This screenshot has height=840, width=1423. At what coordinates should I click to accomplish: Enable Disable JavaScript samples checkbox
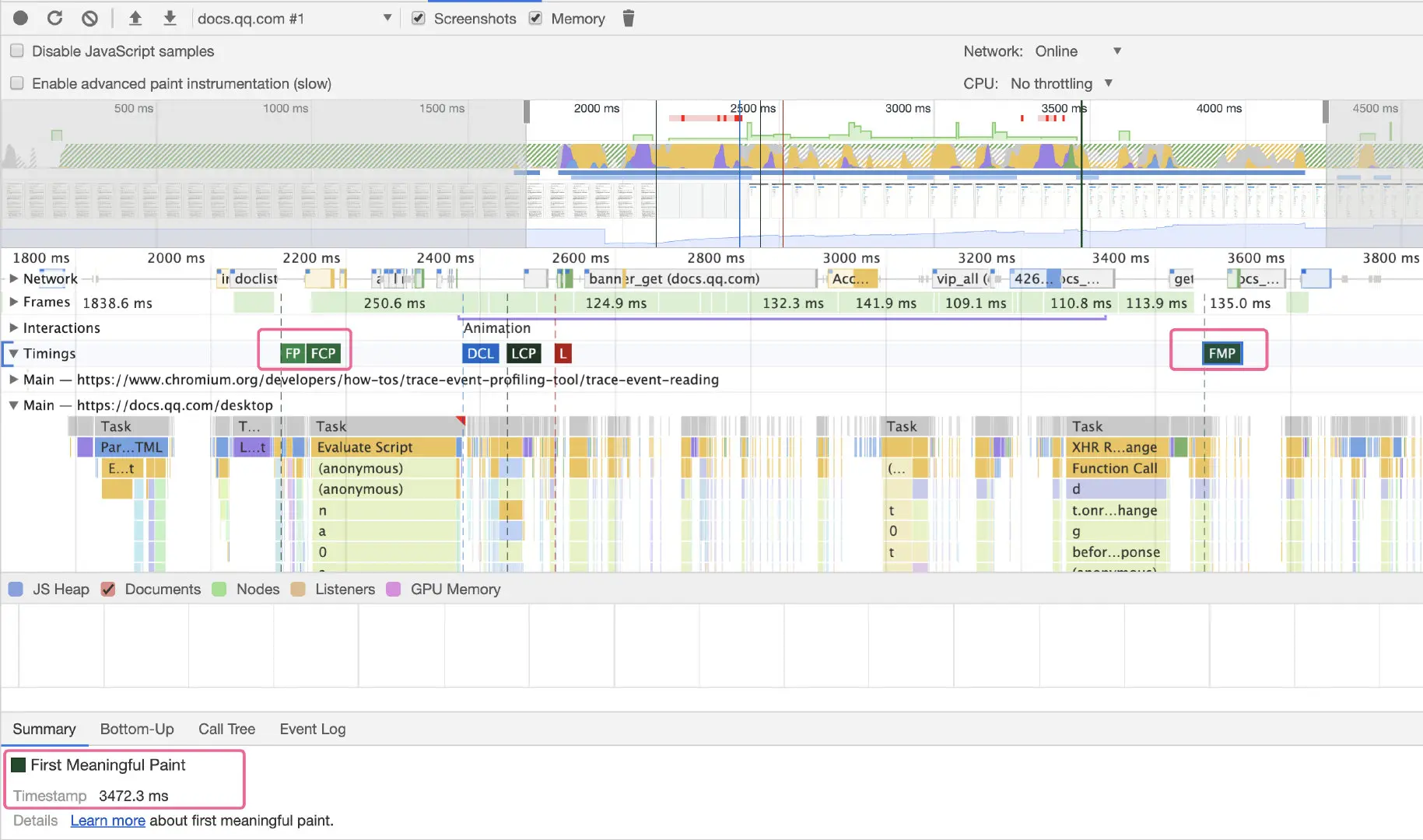point(17,51)
